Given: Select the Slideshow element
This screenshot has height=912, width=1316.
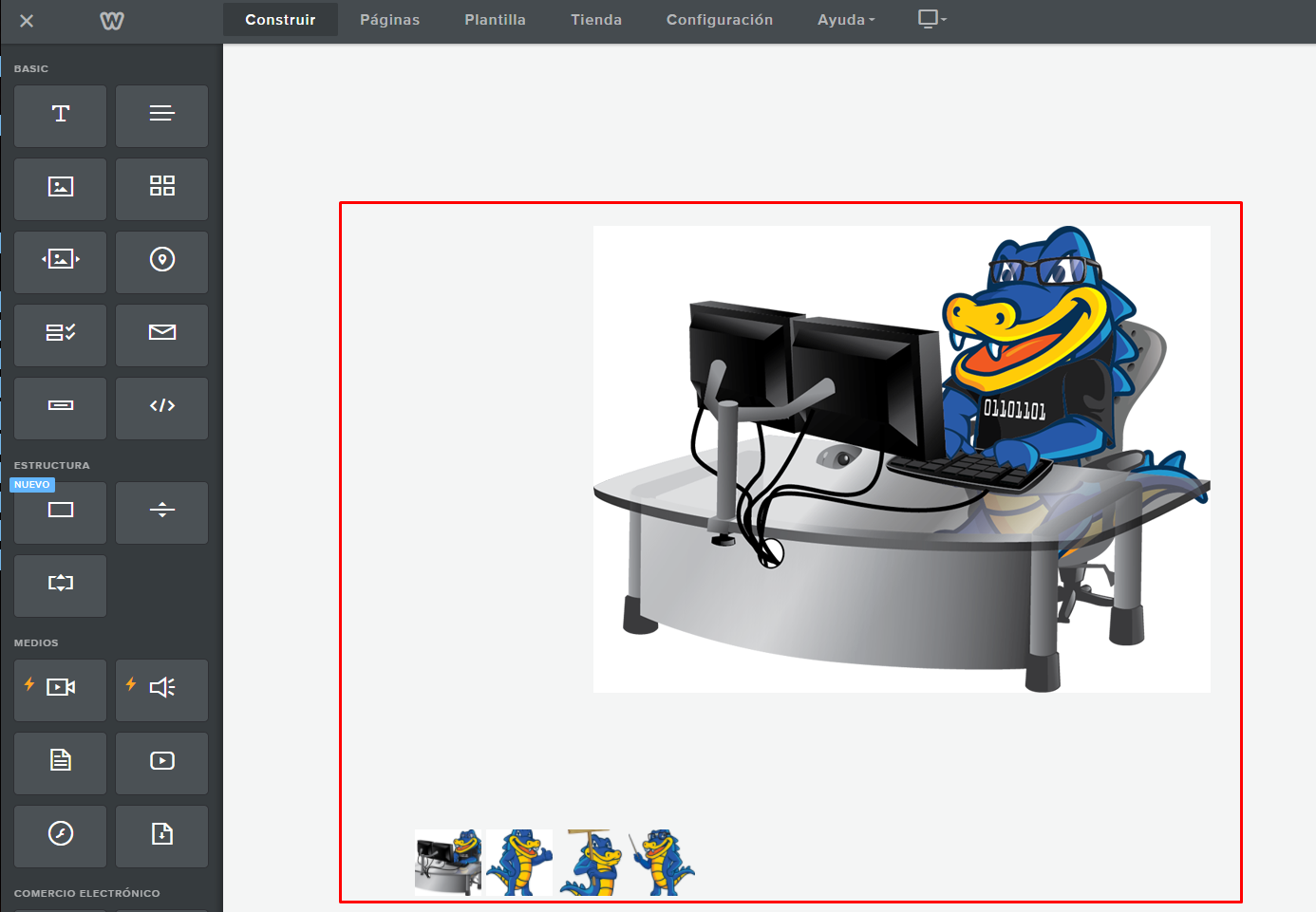Looking at the screenshot, I should tap(61, 262).
